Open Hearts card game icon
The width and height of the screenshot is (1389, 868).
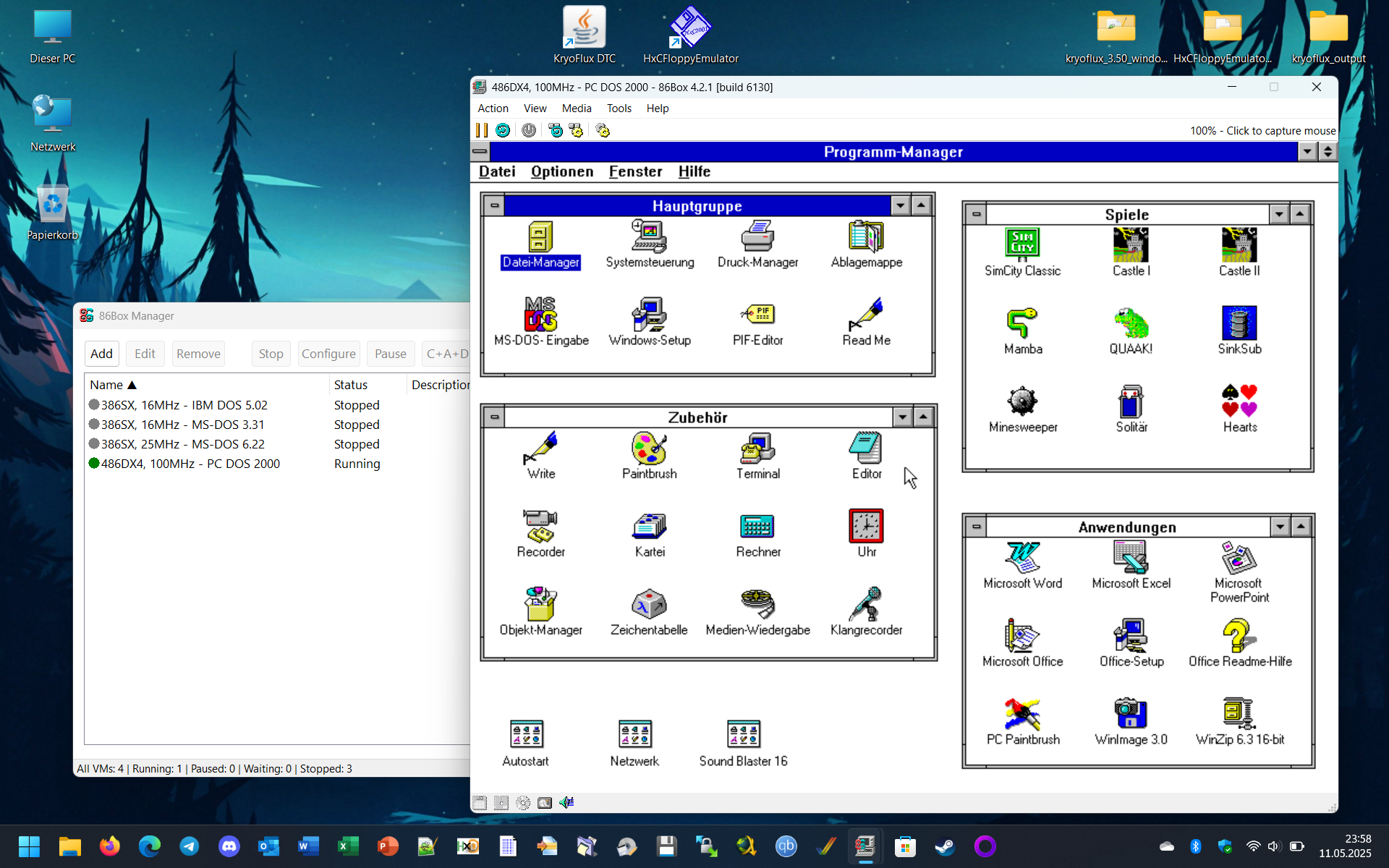coord(1239,409)
